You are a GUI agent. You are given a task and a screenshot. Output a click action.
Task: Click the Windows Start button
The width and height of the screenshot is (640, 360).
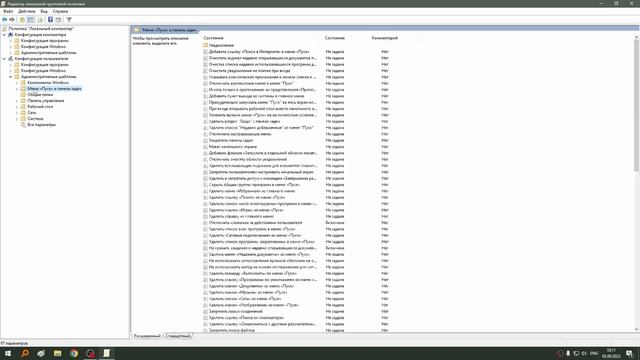click(x=8, y=353)
